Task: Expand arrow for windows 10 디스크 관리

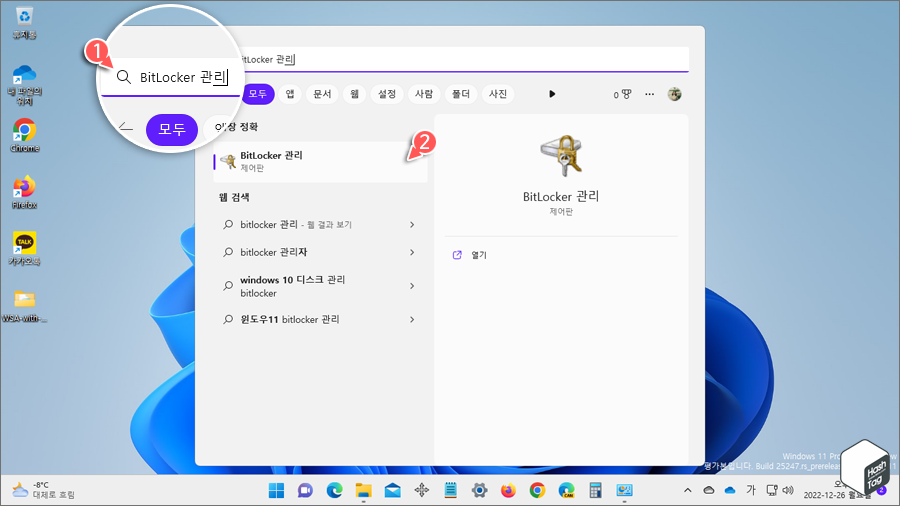Action: tap(412, 286)
